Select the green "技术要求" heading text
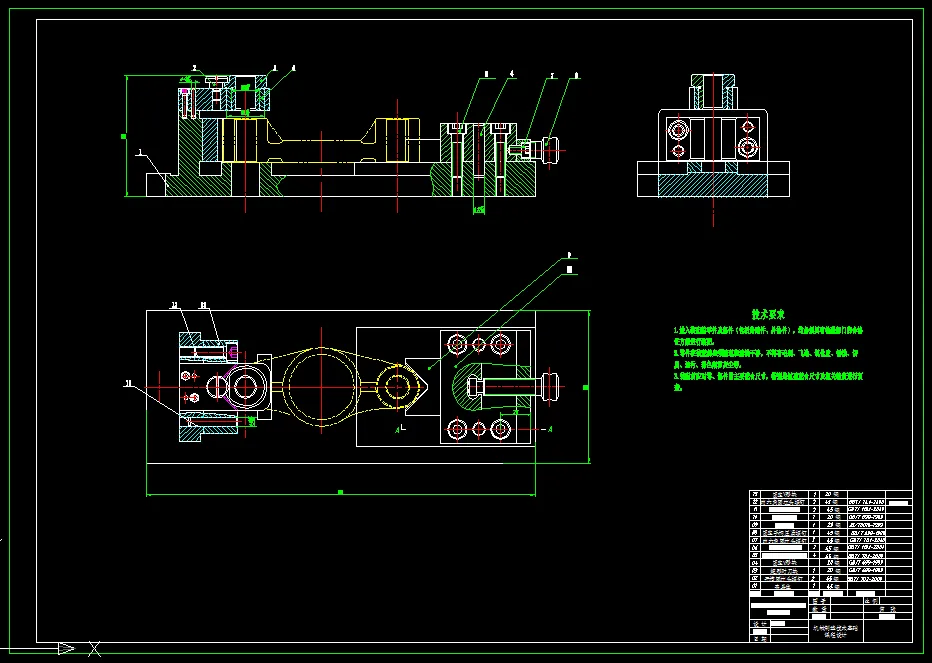Viewport: 932px width, 663px height. click(x=768, y=314)
